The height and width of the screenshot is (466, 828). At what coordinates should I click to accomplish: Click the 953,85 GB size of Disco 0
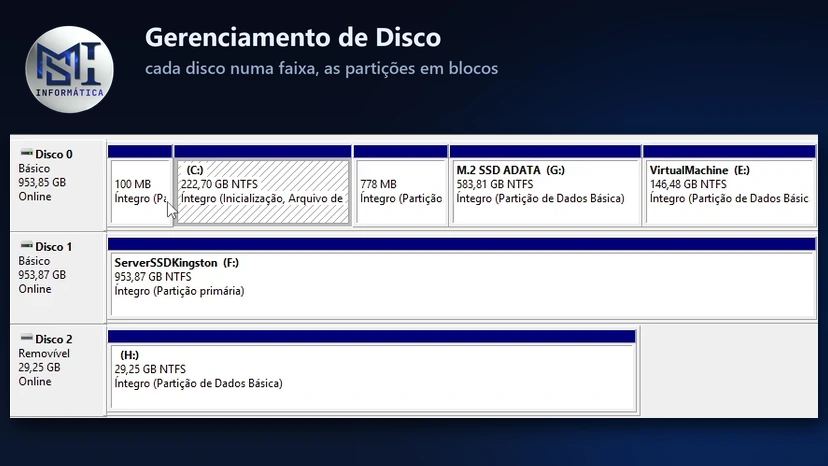pos(42,182)
